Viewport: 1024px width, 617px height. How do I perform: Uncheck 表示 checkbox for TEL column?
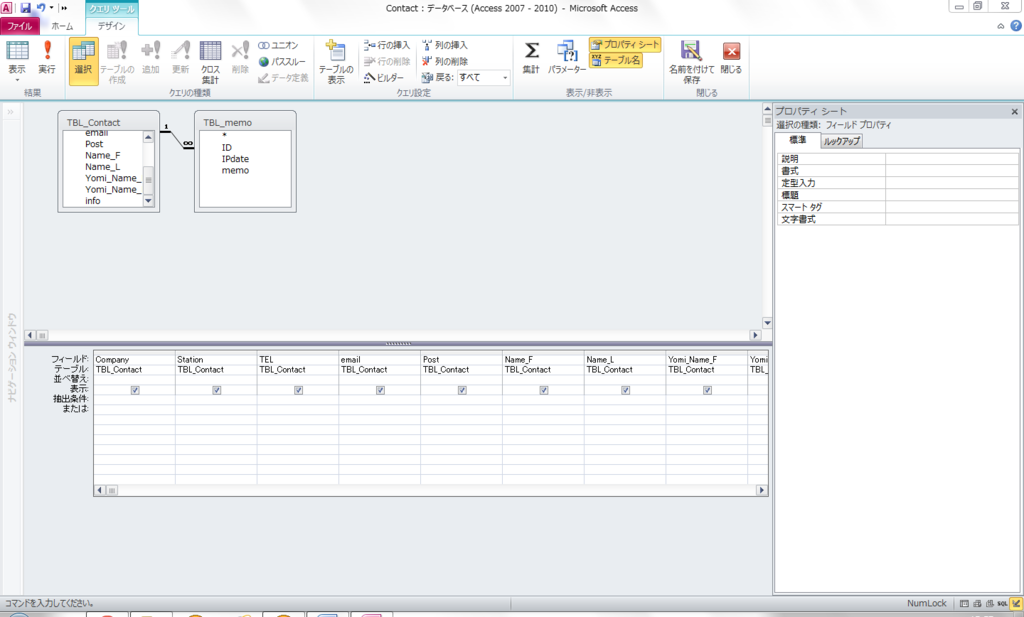pos(298,390)
